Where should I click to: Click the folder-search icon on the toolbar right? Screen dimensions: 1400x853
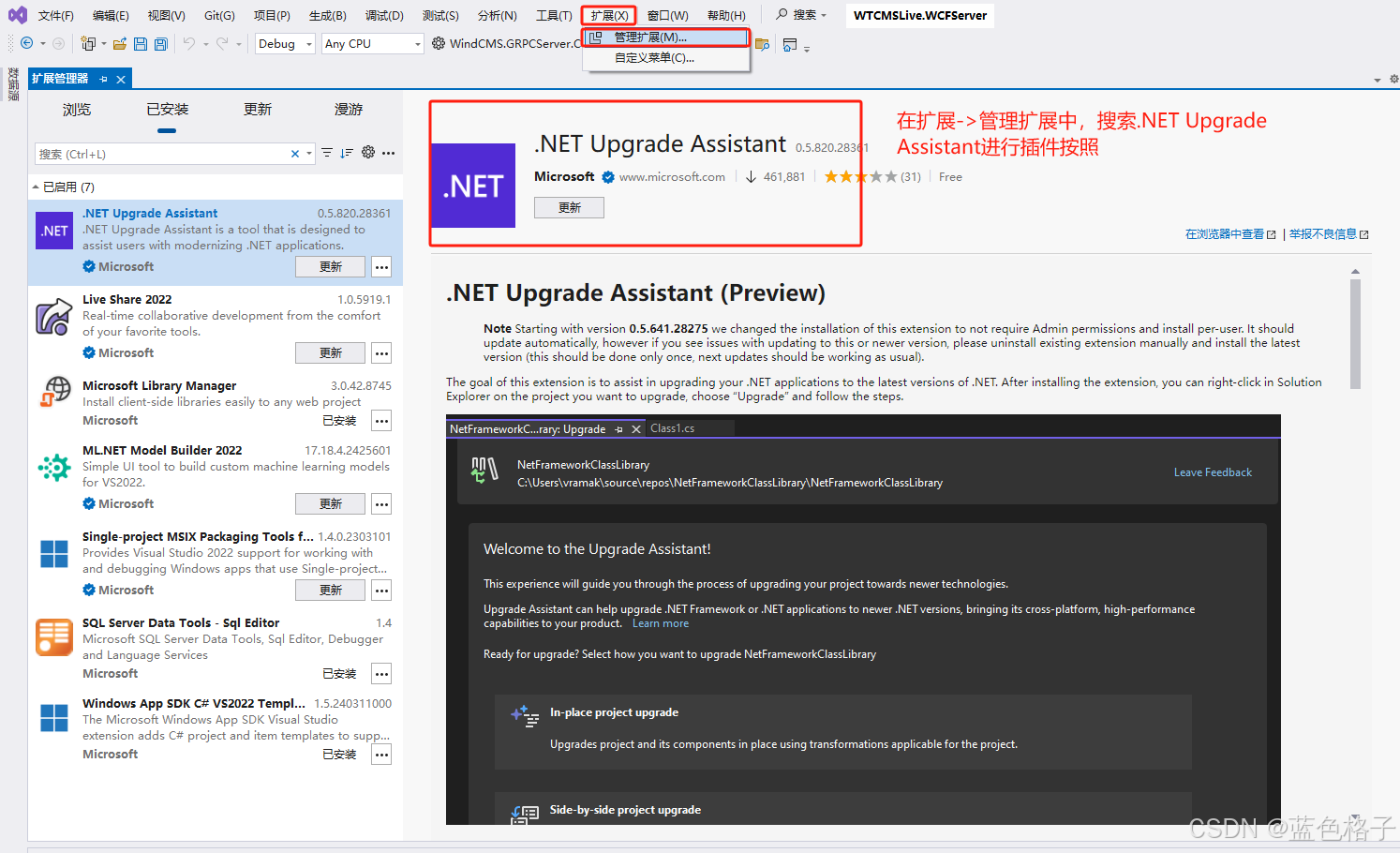point(762,44)
